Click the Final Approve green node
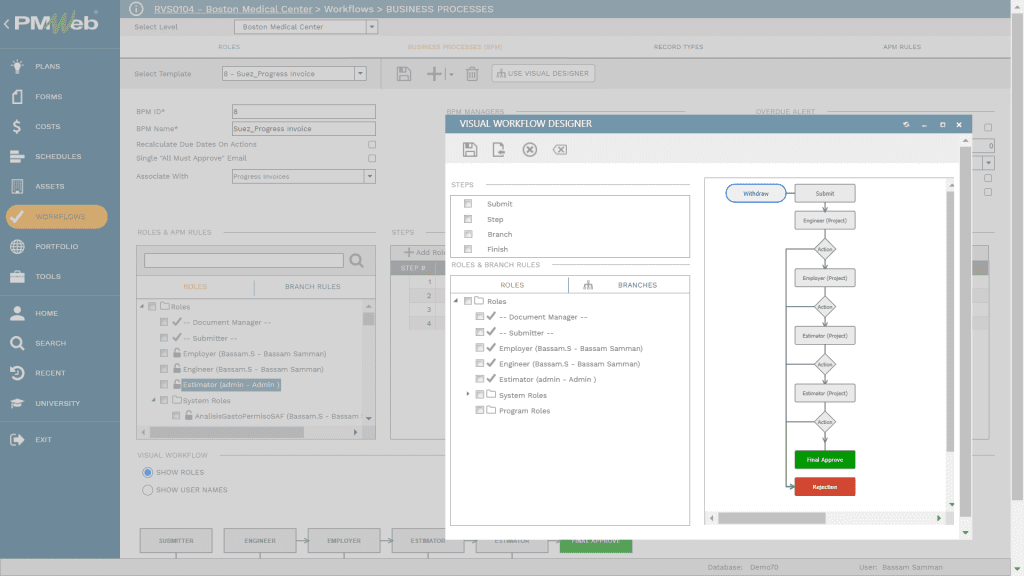Viewport: 1024px width, 576px height. coord(825,460)
